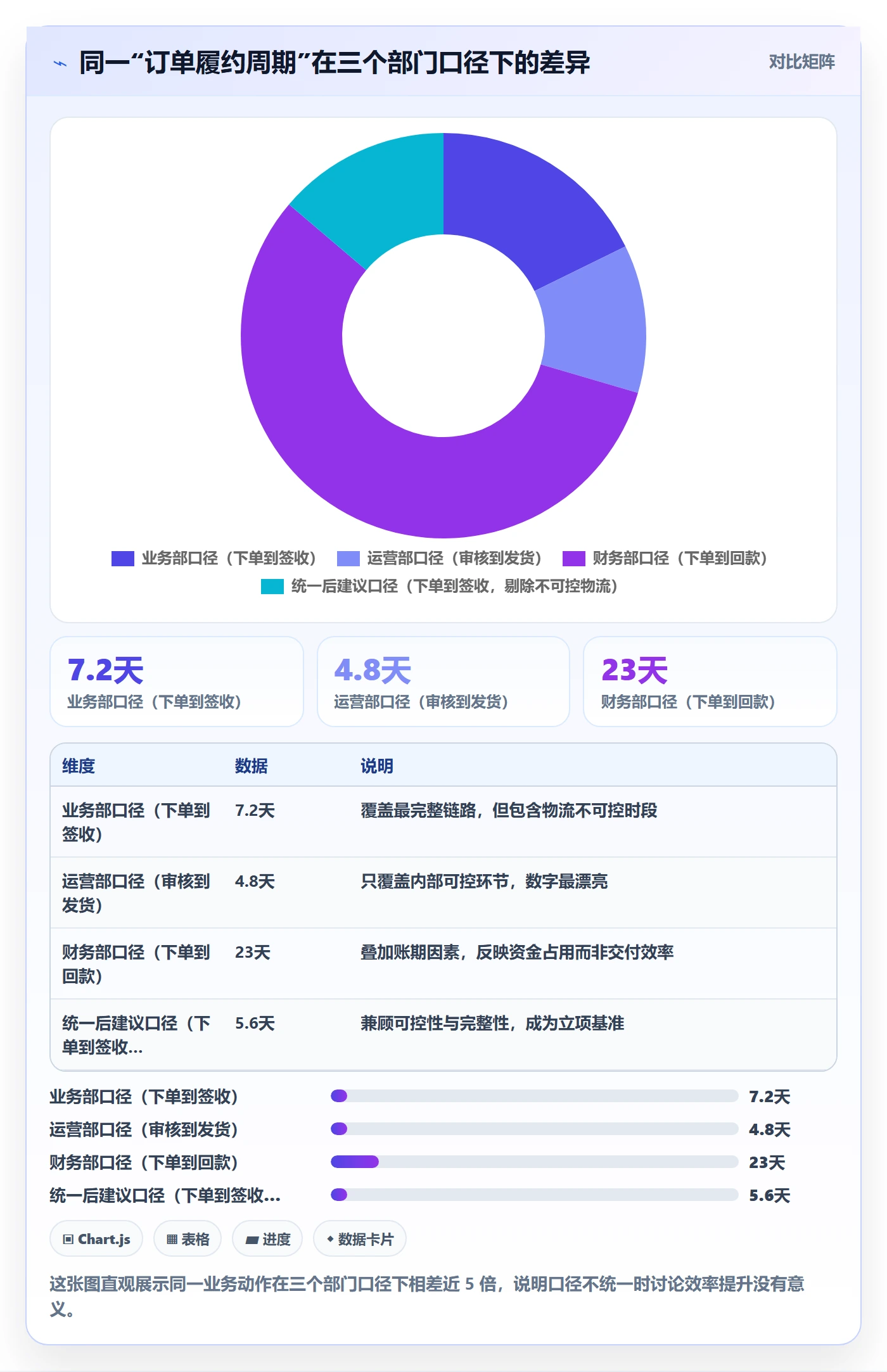Select the 4.8天 stat card
The image size is (887, 1372).
pos(443,682)
